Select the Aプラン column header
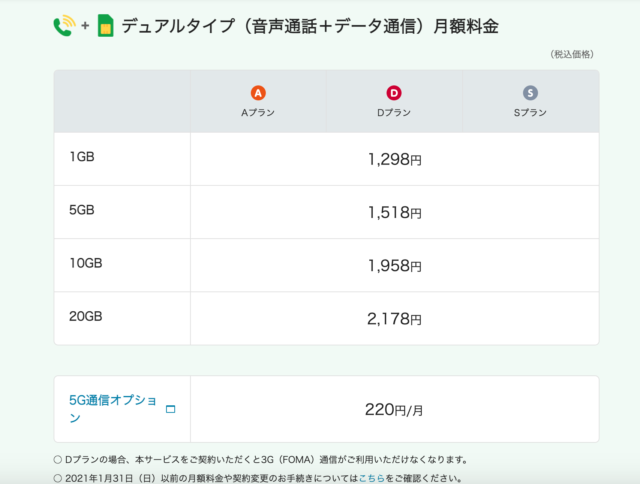The image size is (640, 484). (x=258, y=101)
